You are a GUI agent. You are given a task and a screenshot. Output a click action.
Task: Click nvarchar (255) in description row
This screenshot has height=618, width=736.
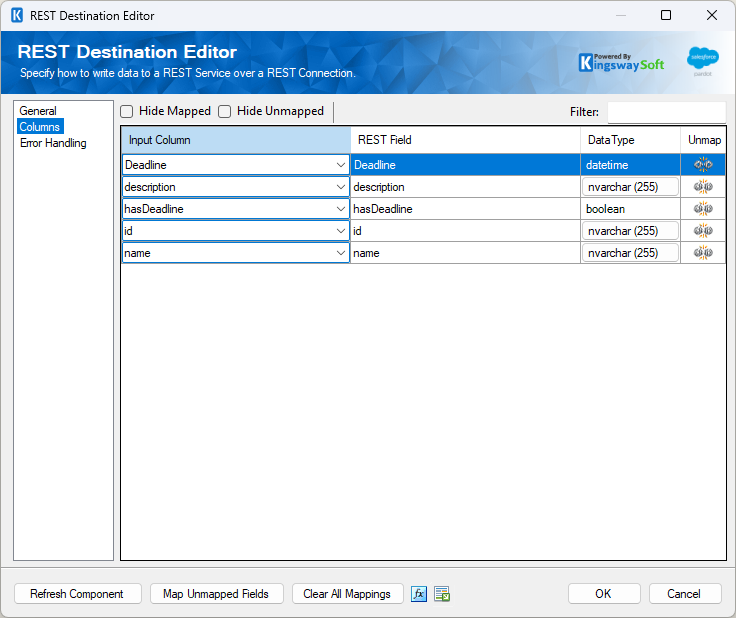(x=630, y=187)
